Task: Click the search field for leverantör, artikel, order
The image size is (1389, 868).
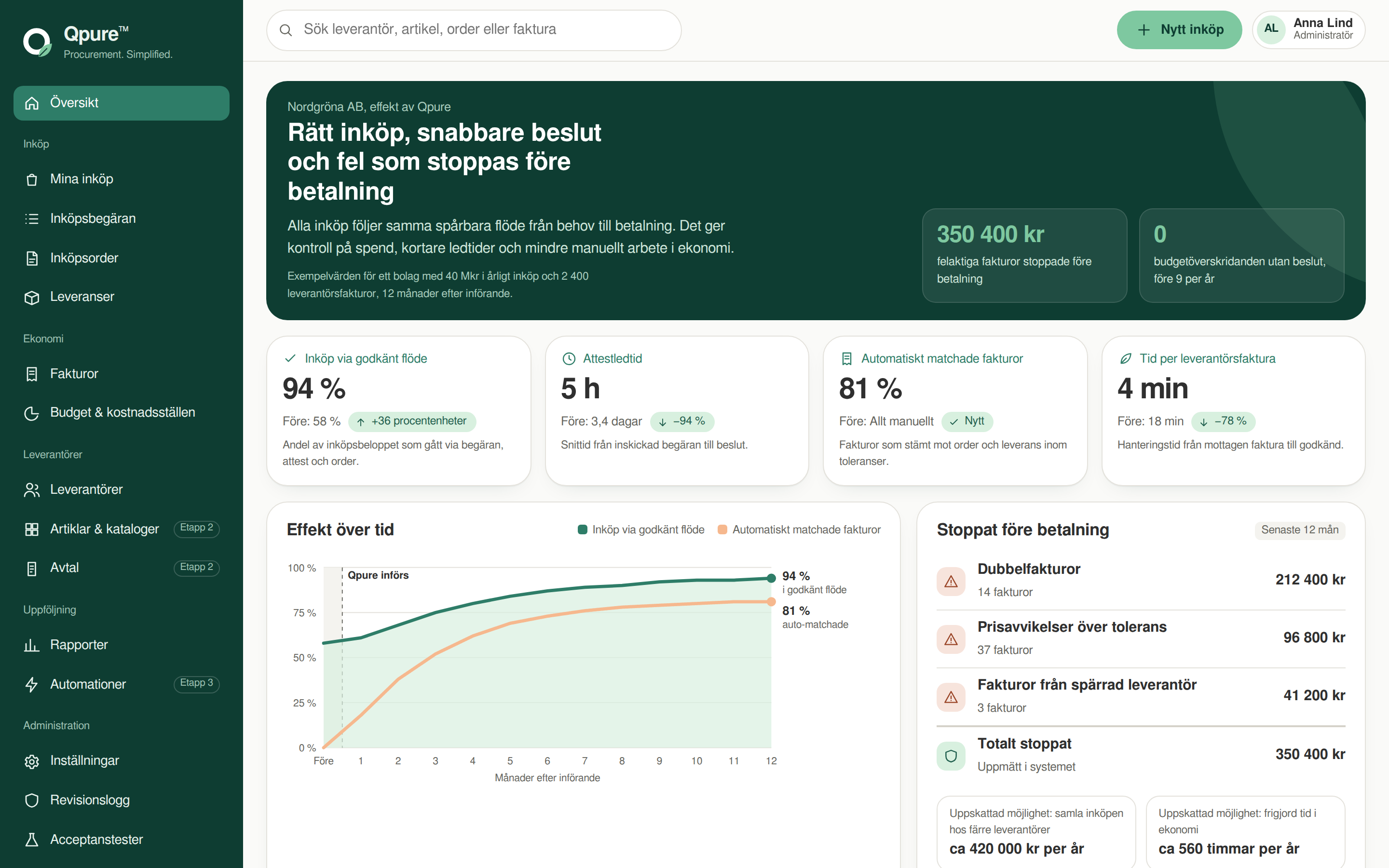Action: (474, 30)
